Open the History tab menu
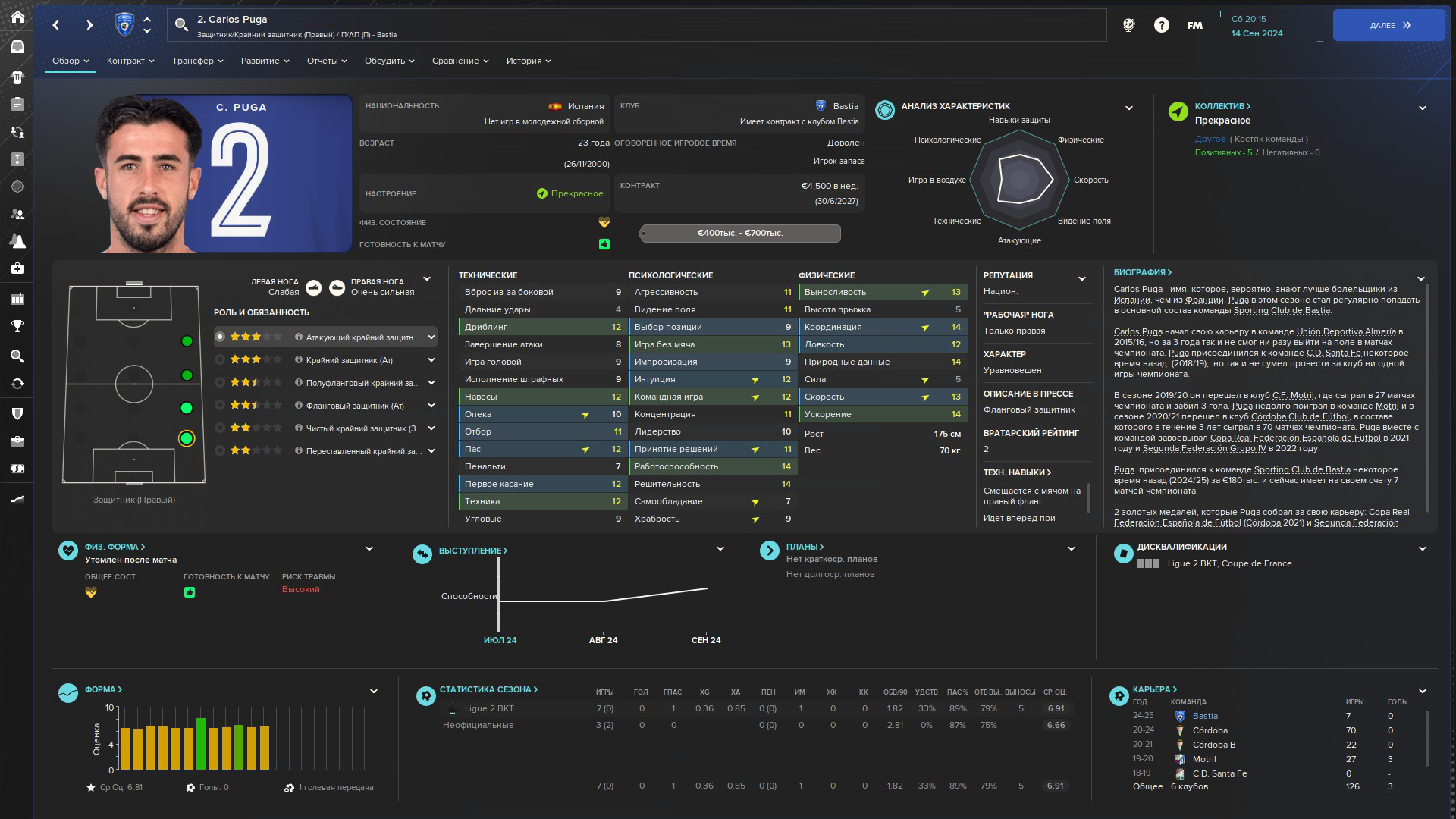 (x=529, y=61)
